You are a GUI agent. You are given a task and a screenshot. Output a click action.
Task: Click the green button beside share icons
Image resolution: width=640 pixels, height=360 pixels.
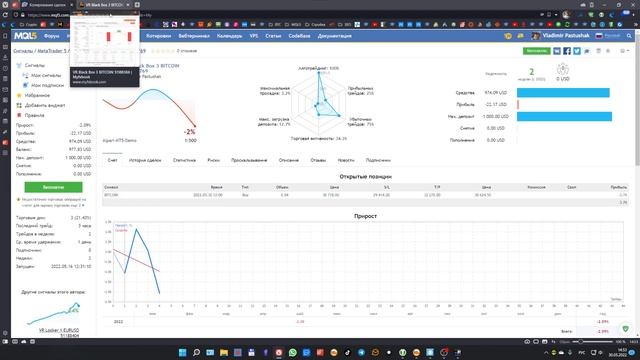pyautogui.click(x=537, y=51)
